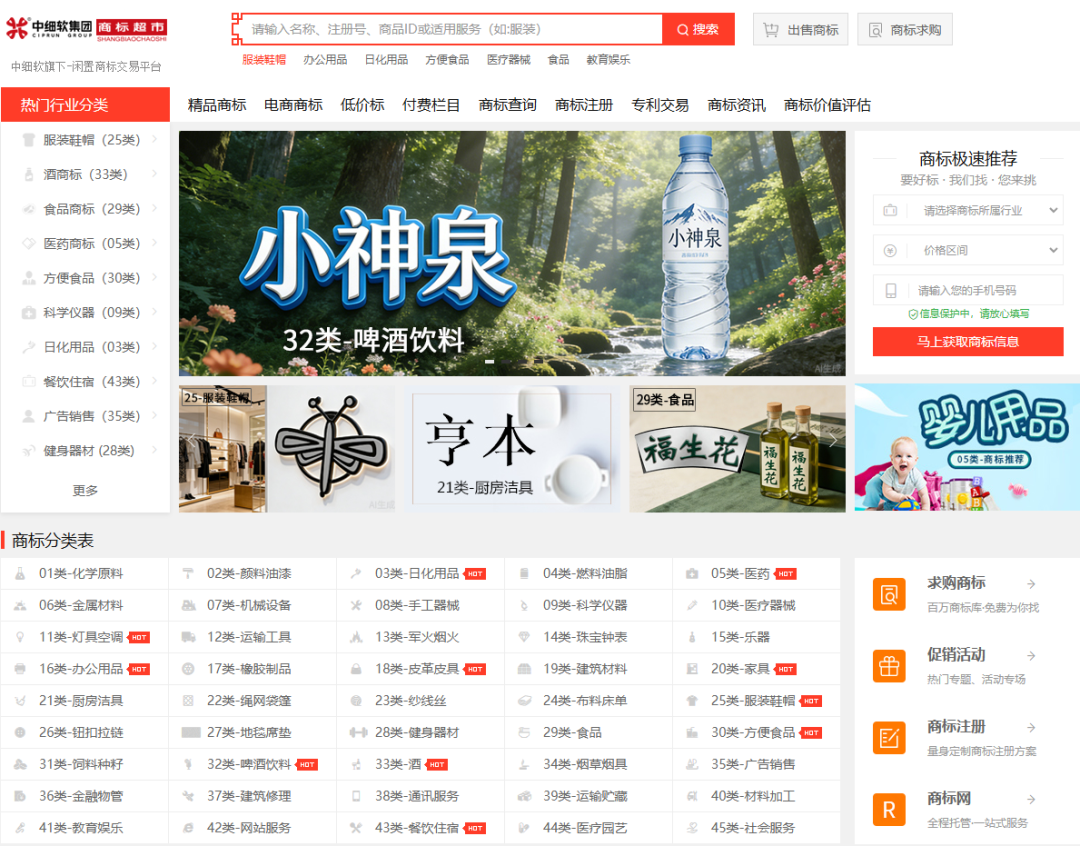
Task: Click the wine glass icon for 酒商标
Action: tap(28, 174)
